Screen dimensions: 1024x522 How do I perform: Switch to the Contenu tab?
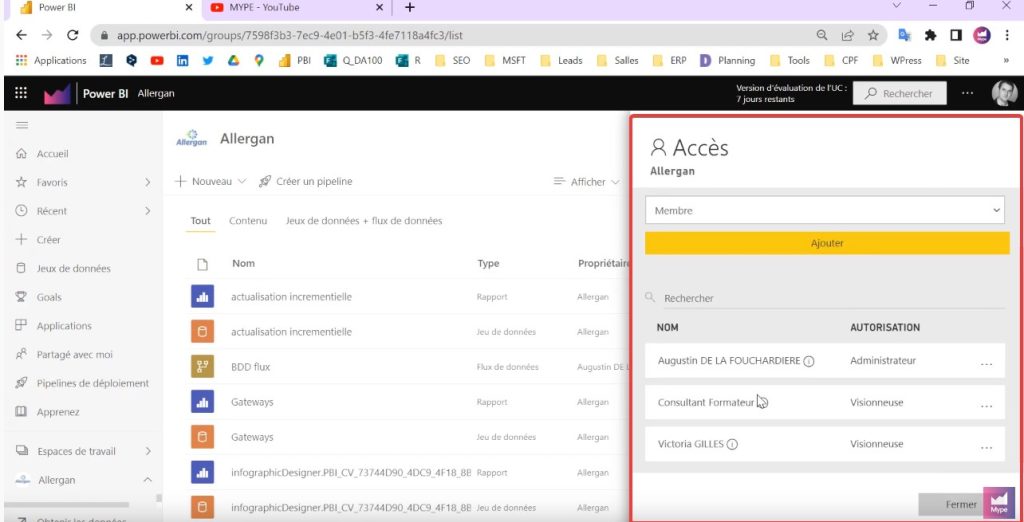click(x=248, y=221)
